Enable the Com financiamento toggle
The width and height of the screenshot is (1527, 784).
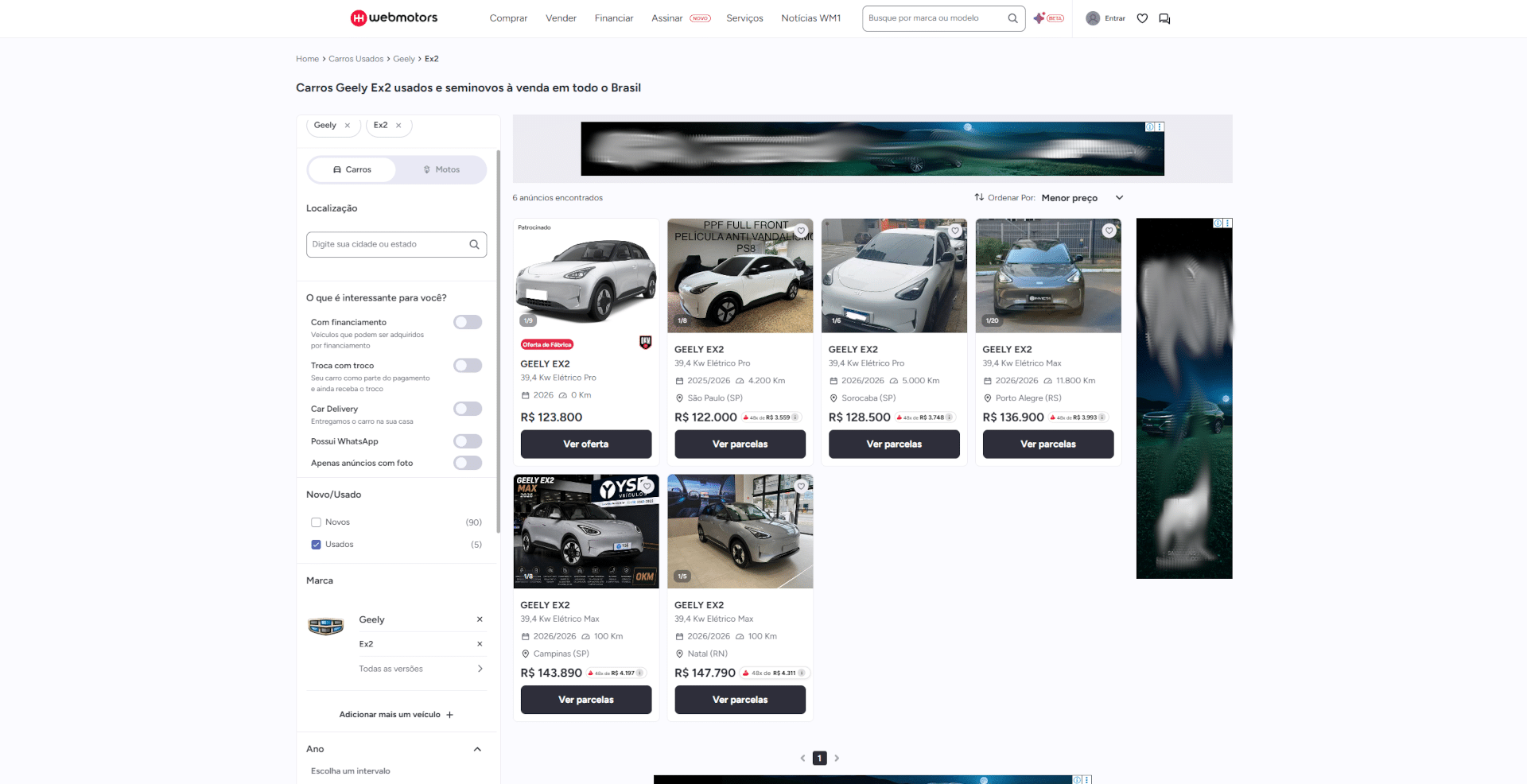coord(468,322)
